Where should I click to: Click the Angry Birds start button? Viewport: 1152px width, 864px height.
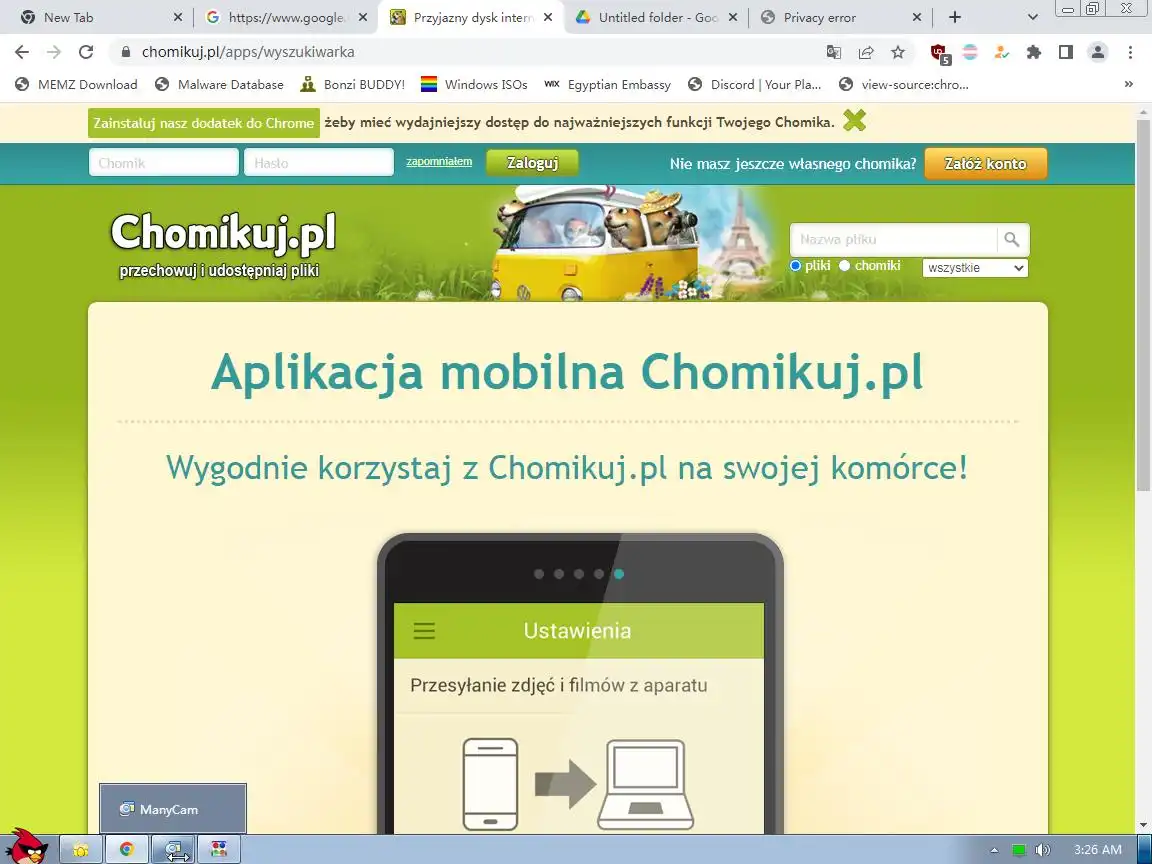[x=27, y=846]
